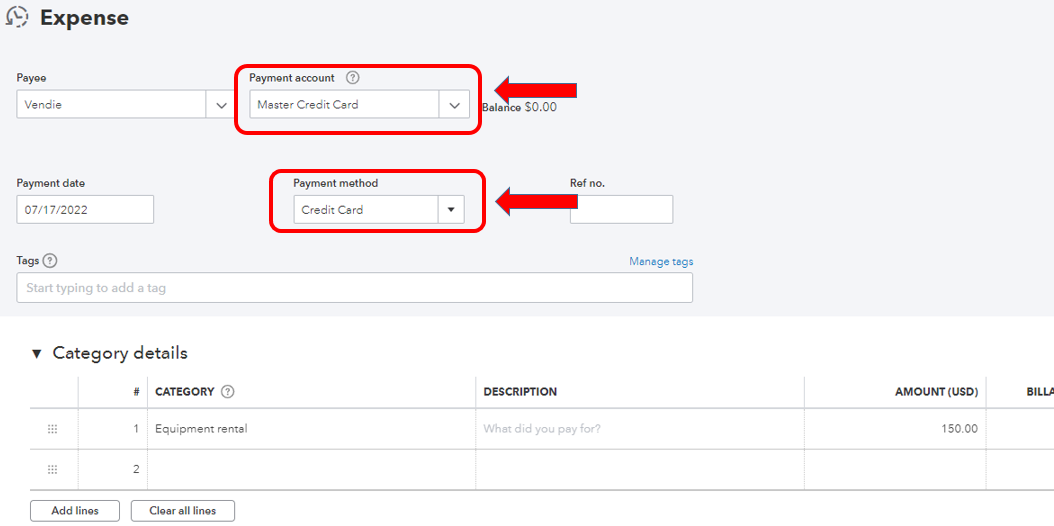Click the 150.00 amount cell
The width and height of the screenshot is (1054, 526).
[x=894, y=429]
